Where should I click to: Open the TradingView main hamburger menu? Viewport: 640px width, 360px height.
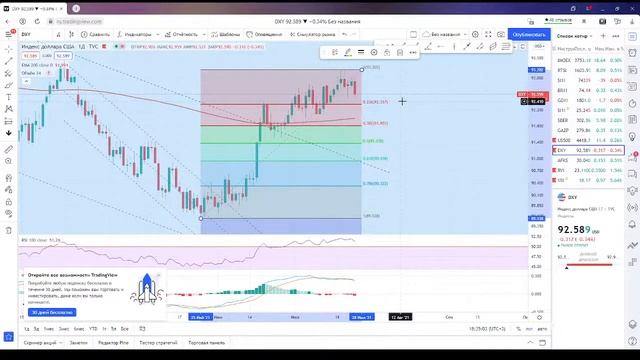9,35
